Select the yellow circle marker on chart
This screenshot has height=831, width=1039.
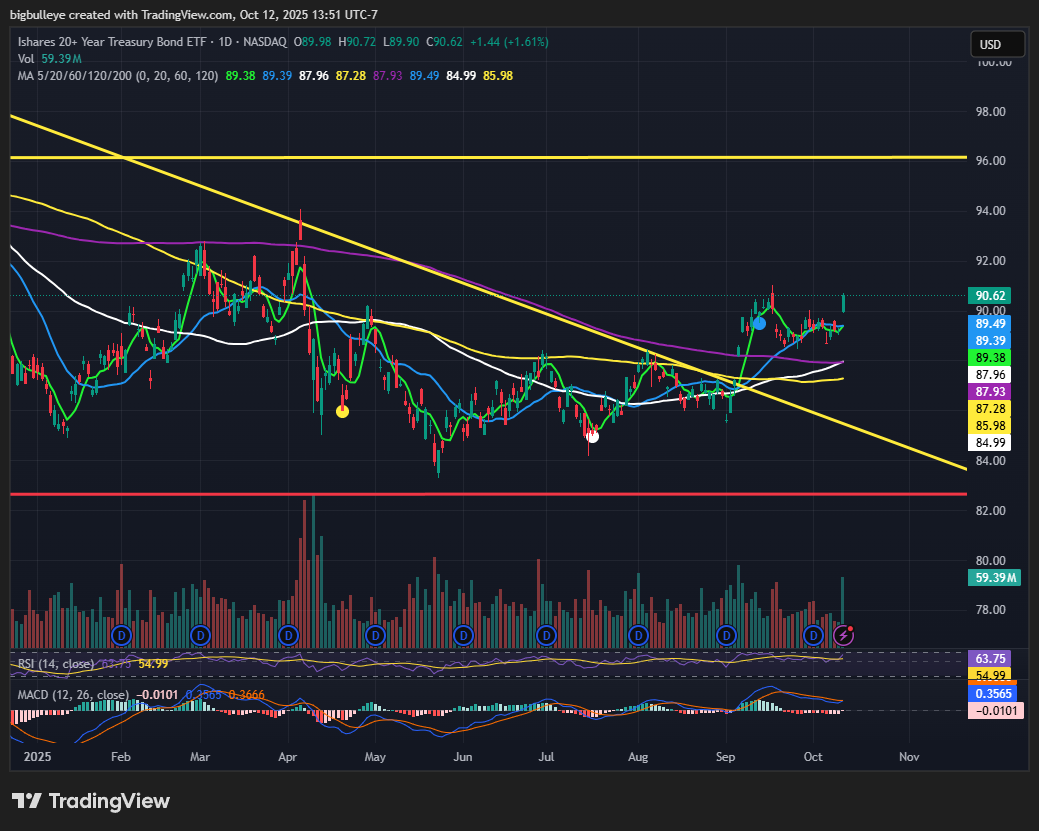(x=342, y=412)
